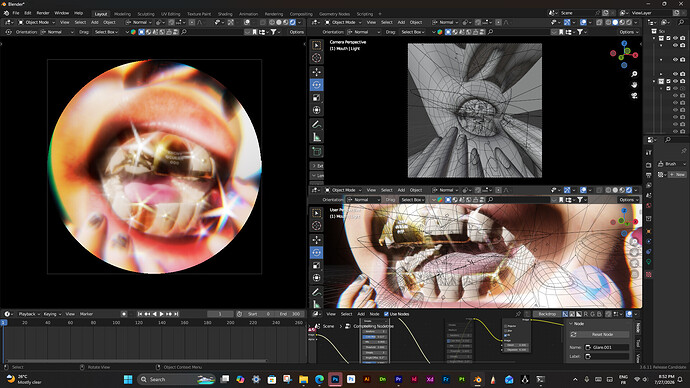690x388 pixels.
Task: Select the Scale tool in camera viewport toolbar
Action: click(316, 98)
